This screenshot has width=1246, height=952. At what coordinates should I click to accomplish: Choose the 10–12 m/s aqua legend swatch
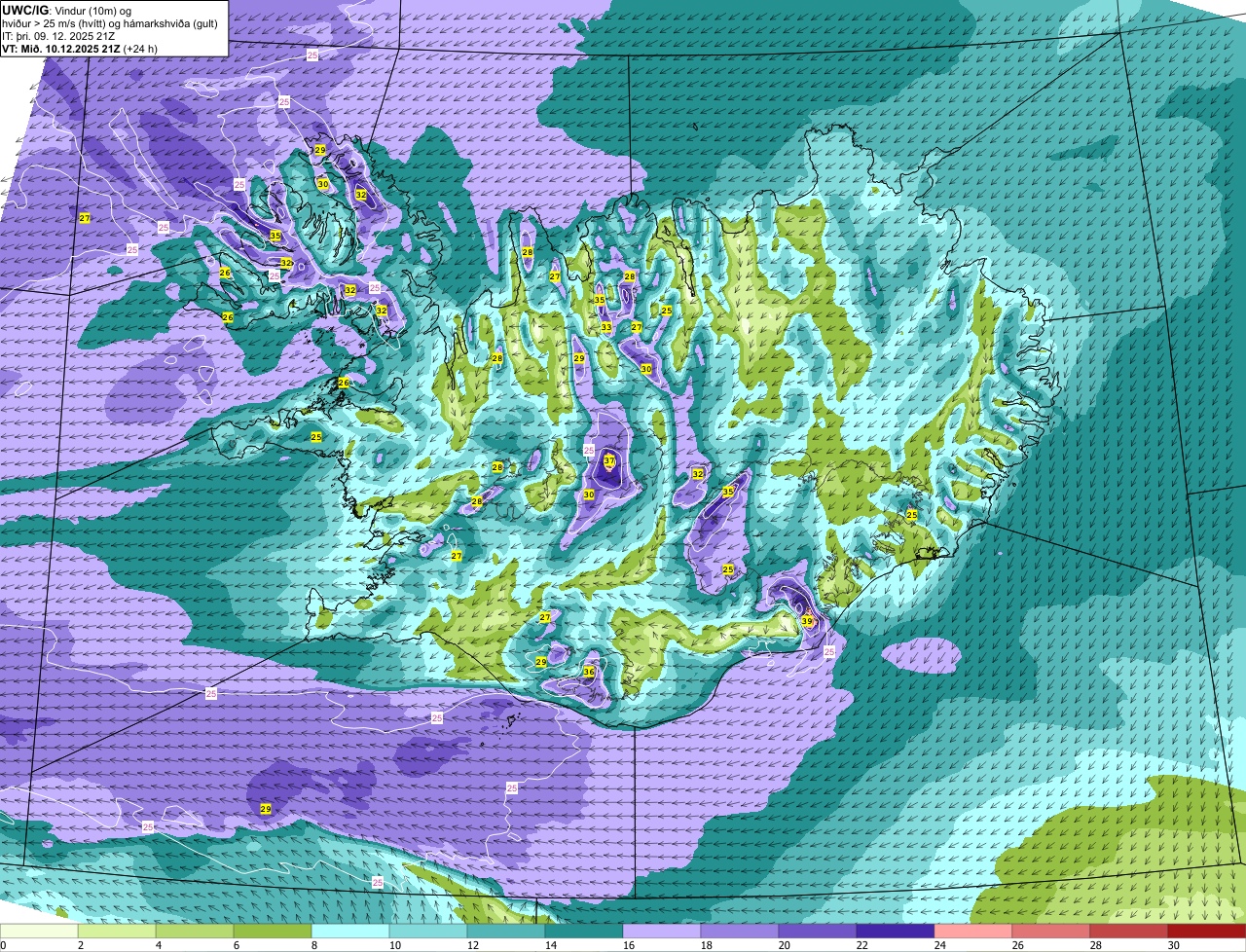tap(428, 931)
